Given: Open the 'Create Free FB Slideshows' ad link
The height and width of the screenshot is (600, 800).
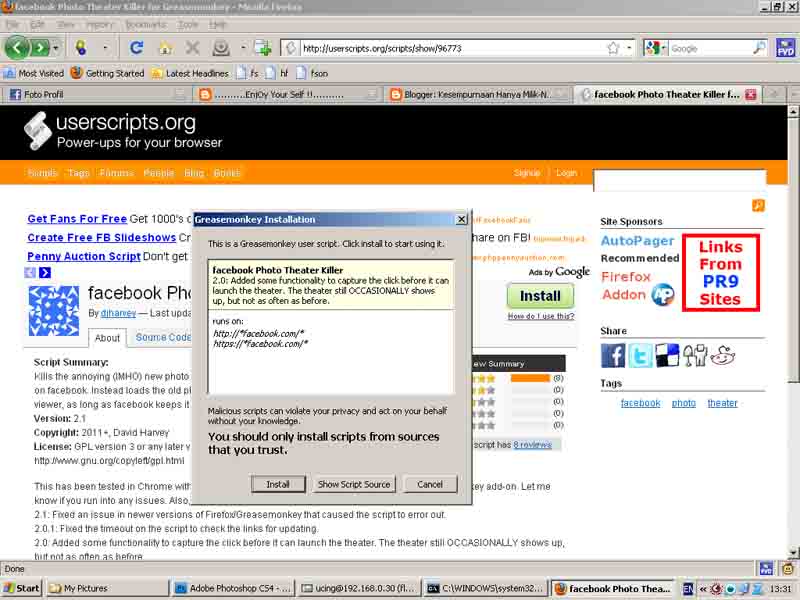Looking at the screenshot, I should pyautogui.click(x=102, y=238).
